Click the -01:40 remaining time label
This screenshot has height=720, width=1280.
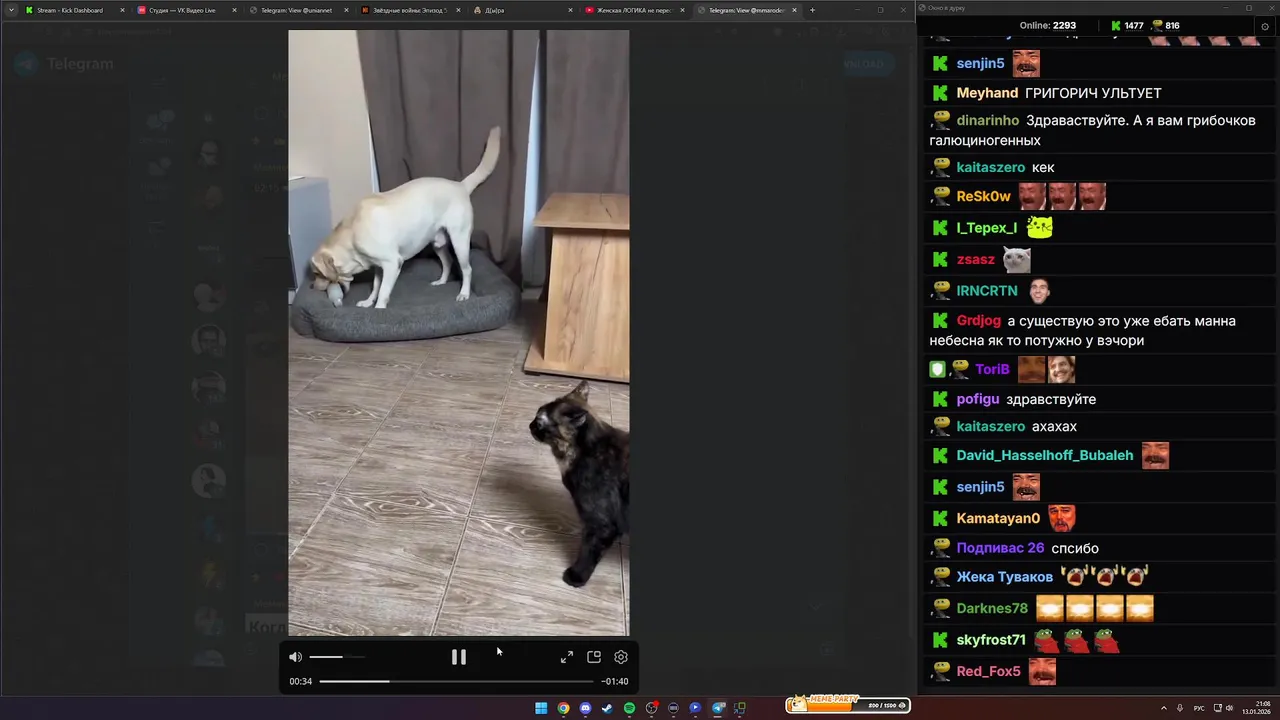(615, 681)
